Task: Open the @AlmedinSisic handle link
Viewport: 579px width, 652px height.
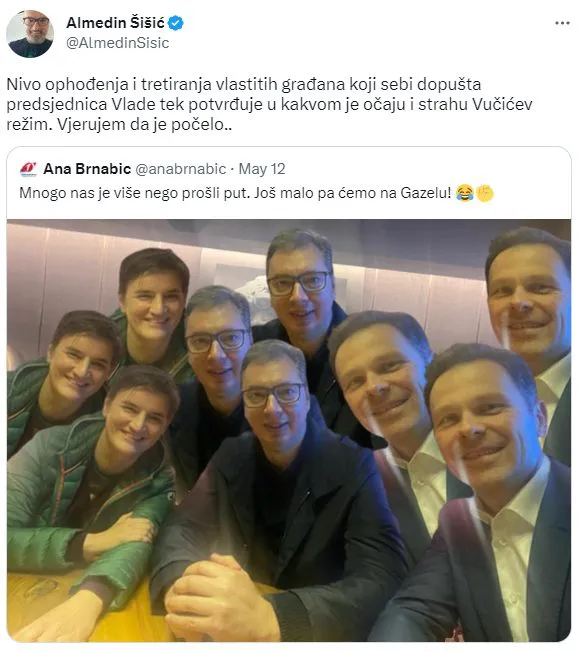Action: coord(118,43)
